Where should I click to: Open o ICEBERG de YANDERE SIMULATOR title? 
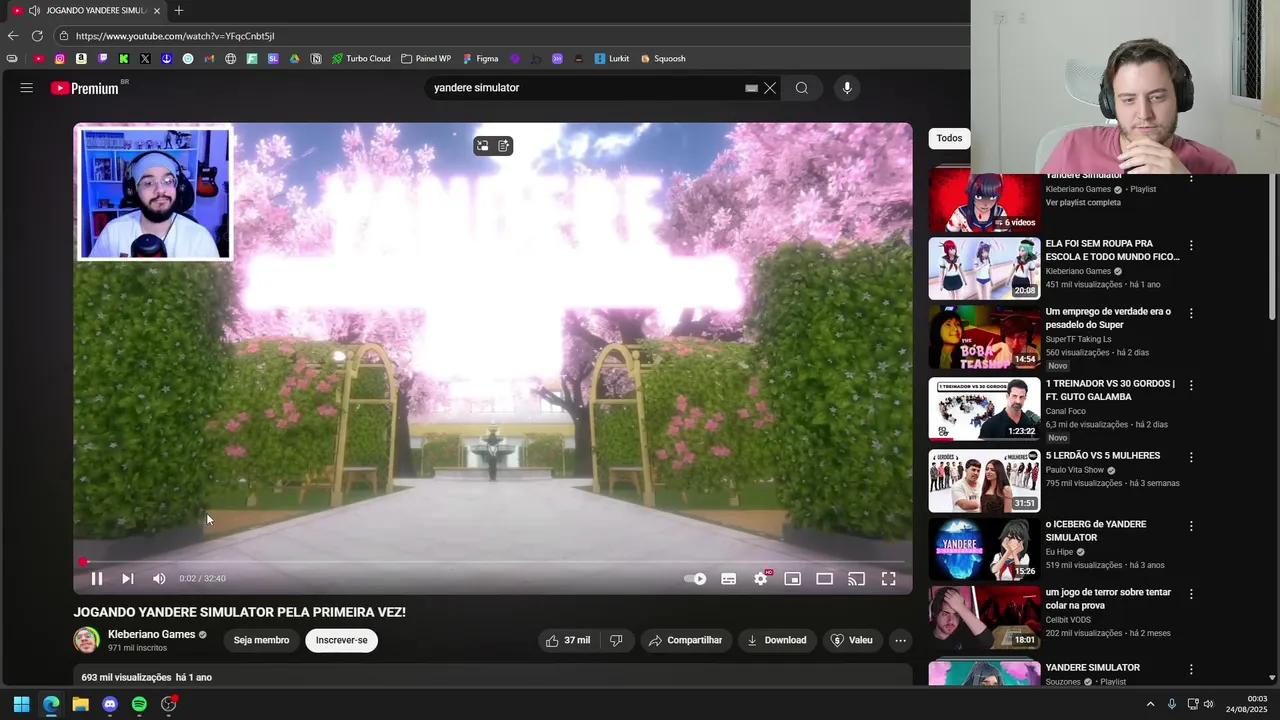1096,531
